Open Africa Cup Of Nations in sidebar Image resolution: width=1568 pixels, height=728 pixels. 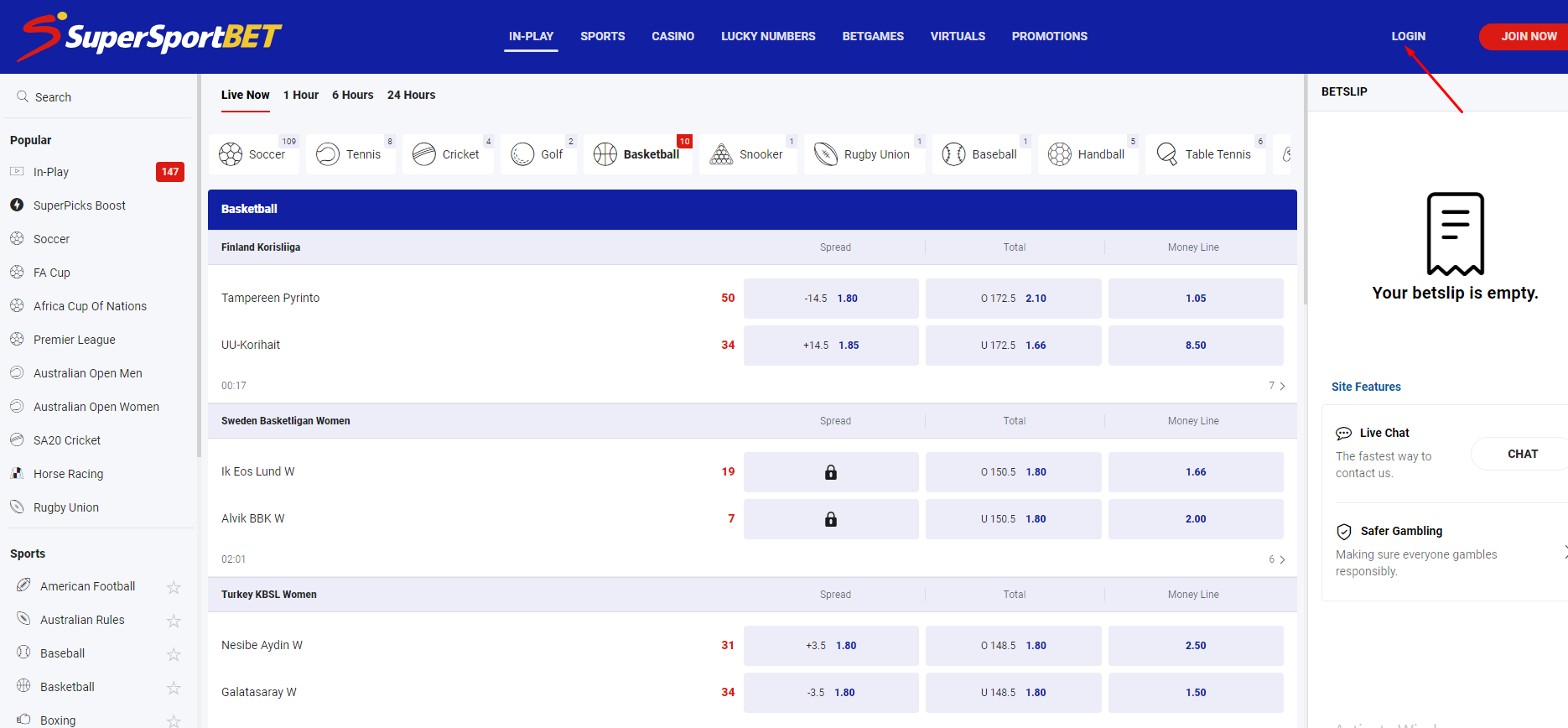pyautogui.click(x=90, y=306)
